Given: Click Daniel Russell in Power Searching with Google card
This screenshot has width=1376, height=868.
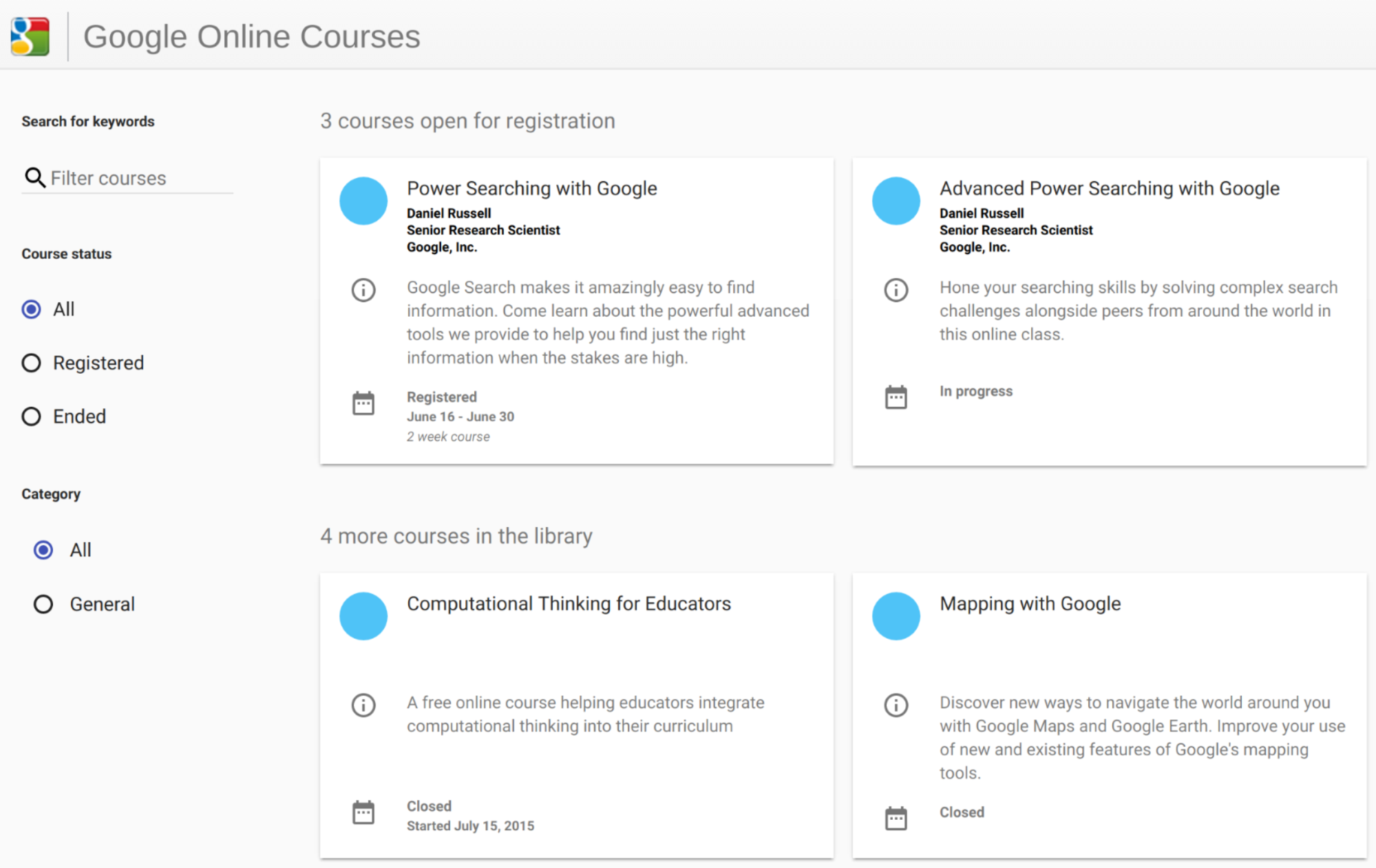Looking at the screenshot, I should 449,213.
